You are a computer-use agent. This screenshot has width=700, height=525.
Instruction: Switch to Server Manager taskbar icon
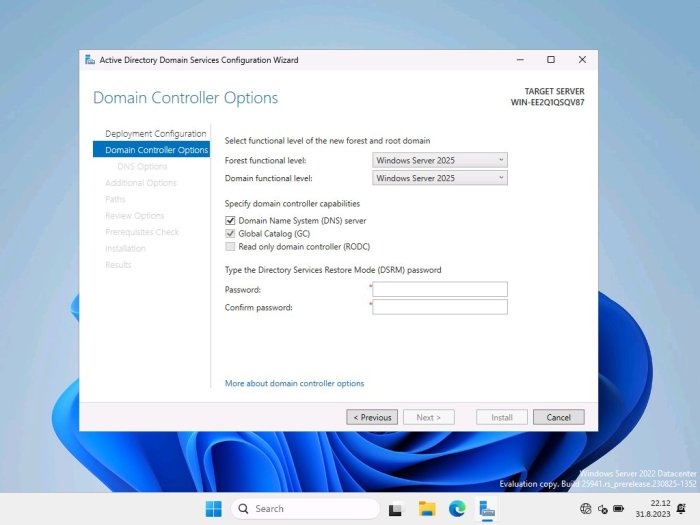click(x=487, y=509)
